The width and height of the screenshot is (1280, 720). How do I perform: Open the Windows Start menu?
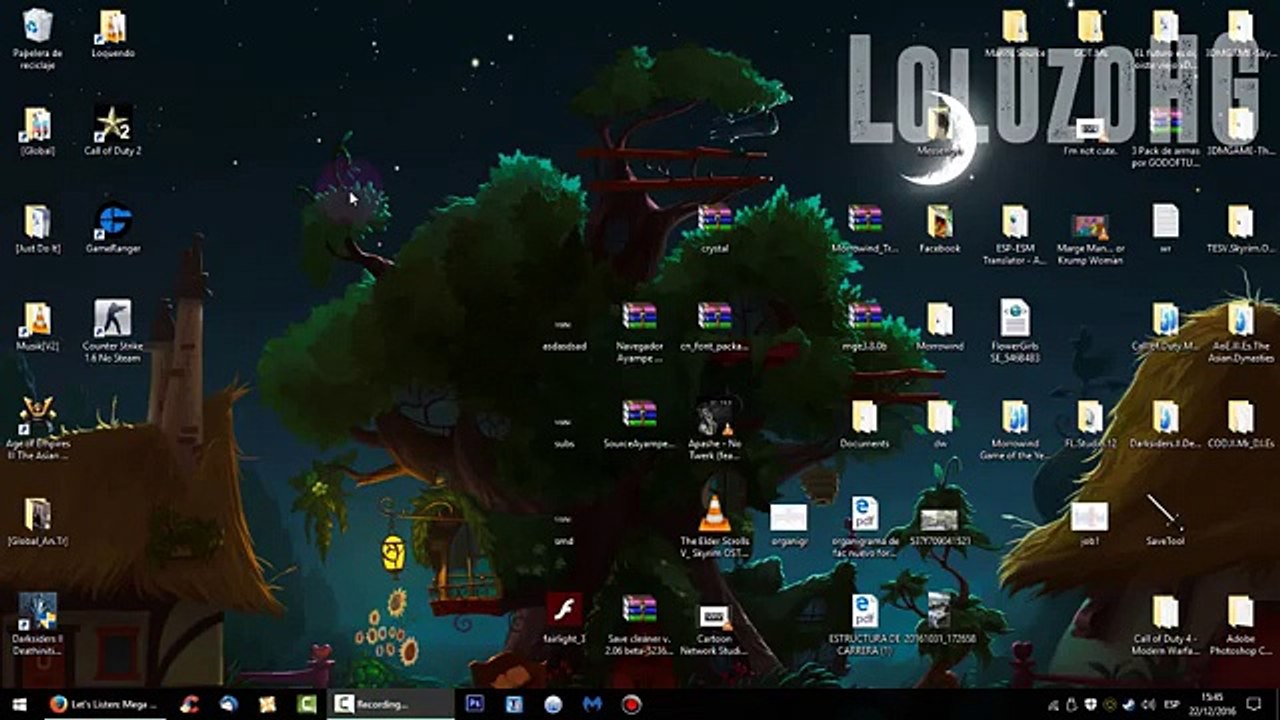point(19,704)
